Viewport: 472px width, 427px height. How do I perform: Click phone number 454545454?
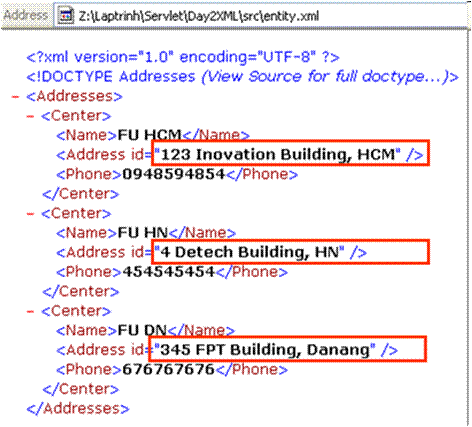(x=169, y=272)
